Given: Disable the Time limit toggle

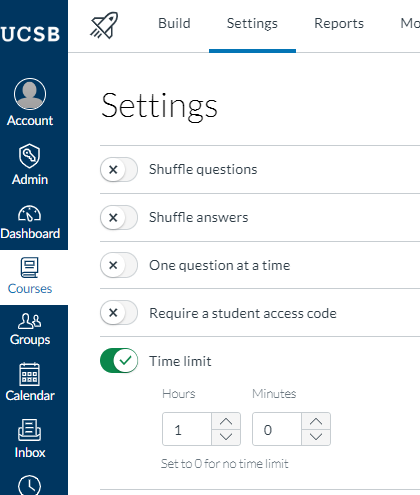Looking at the screenshot, I should pyautogui.click(x=119, y=361).
